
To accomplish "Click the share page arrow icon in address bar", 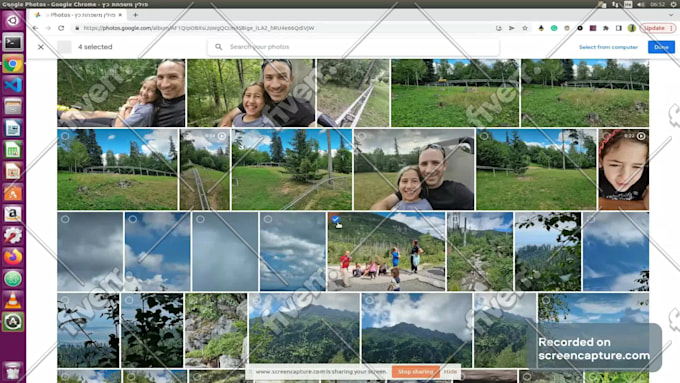I will pyautogui.click(x=512, y=28).
